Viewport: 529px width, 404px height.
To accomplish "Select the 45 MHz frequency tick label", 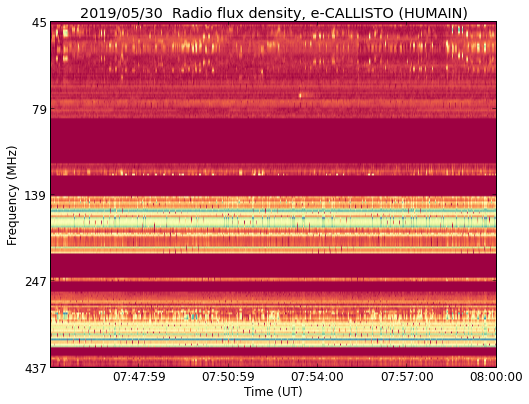I will (x=39, y=22).
